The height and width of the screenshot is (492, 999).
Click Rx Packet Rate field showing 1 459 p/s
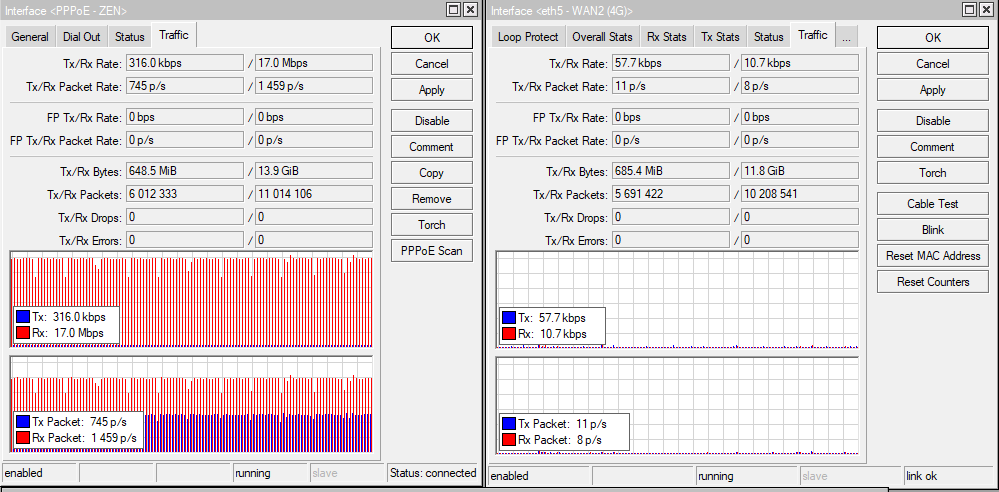point(314,85)
